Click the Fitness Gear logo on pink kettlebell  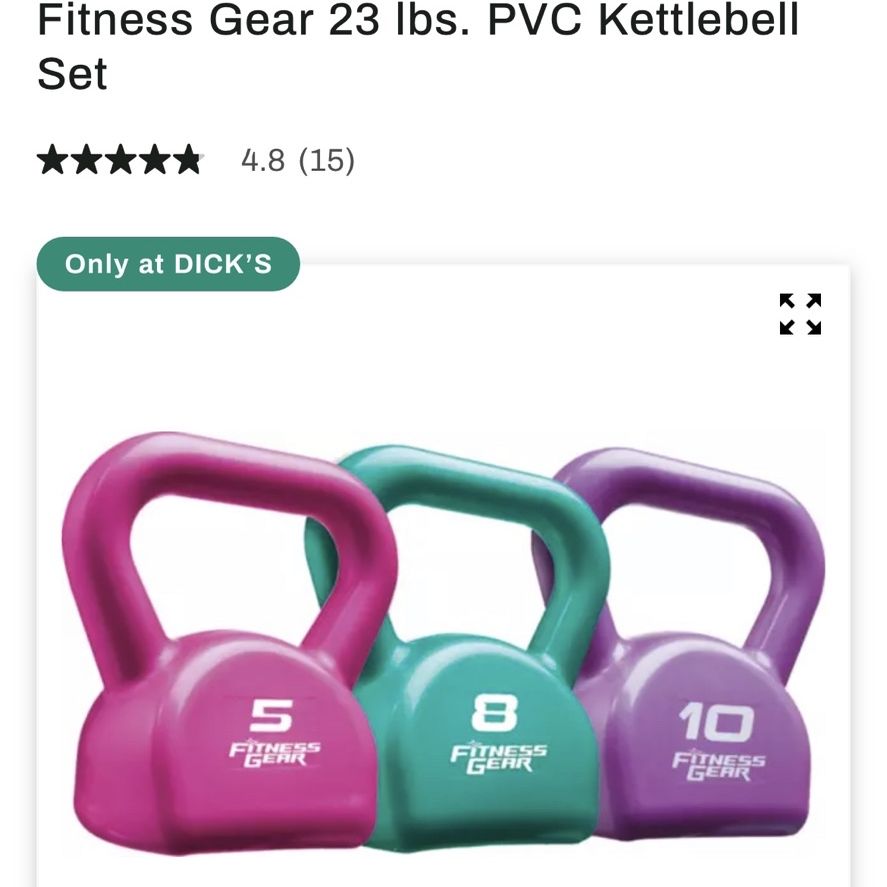[274, 754]
